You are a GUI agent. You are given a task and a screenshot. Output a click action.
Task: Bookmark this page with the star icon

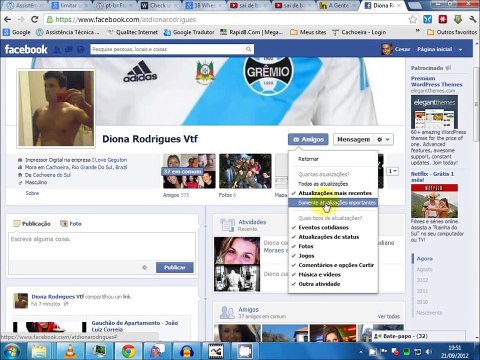(x=413, y=19)
